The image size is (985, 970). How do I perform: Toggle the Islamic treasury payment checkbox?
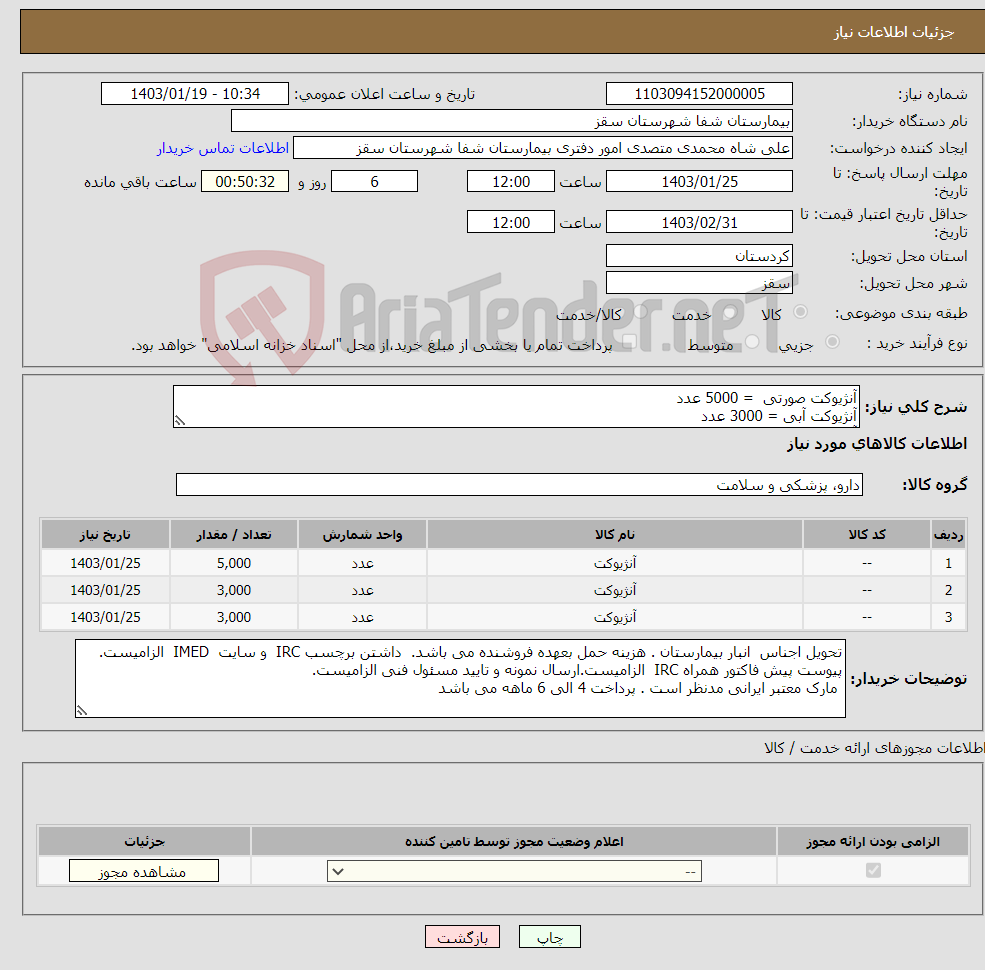tap(629, 342)
